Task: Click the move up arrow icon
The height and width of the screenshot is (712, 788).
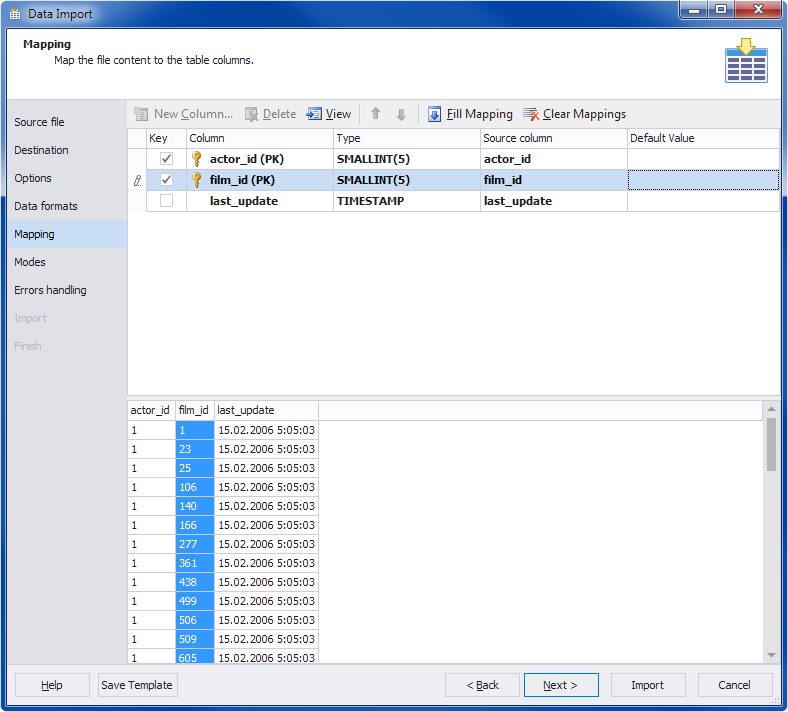Action: point(376,114)
